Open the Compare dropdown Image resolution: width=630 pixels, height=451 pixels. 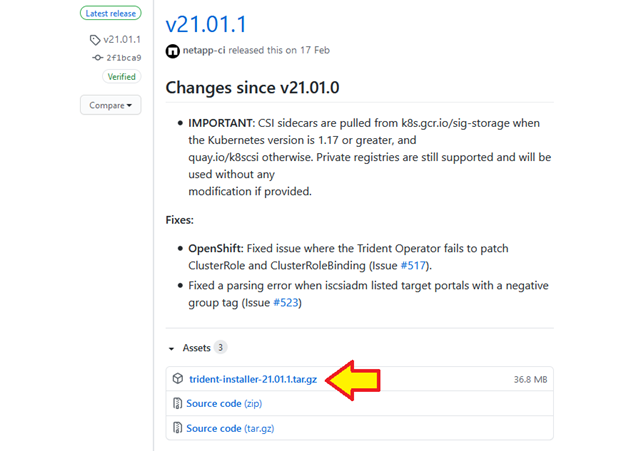(110, 105)
